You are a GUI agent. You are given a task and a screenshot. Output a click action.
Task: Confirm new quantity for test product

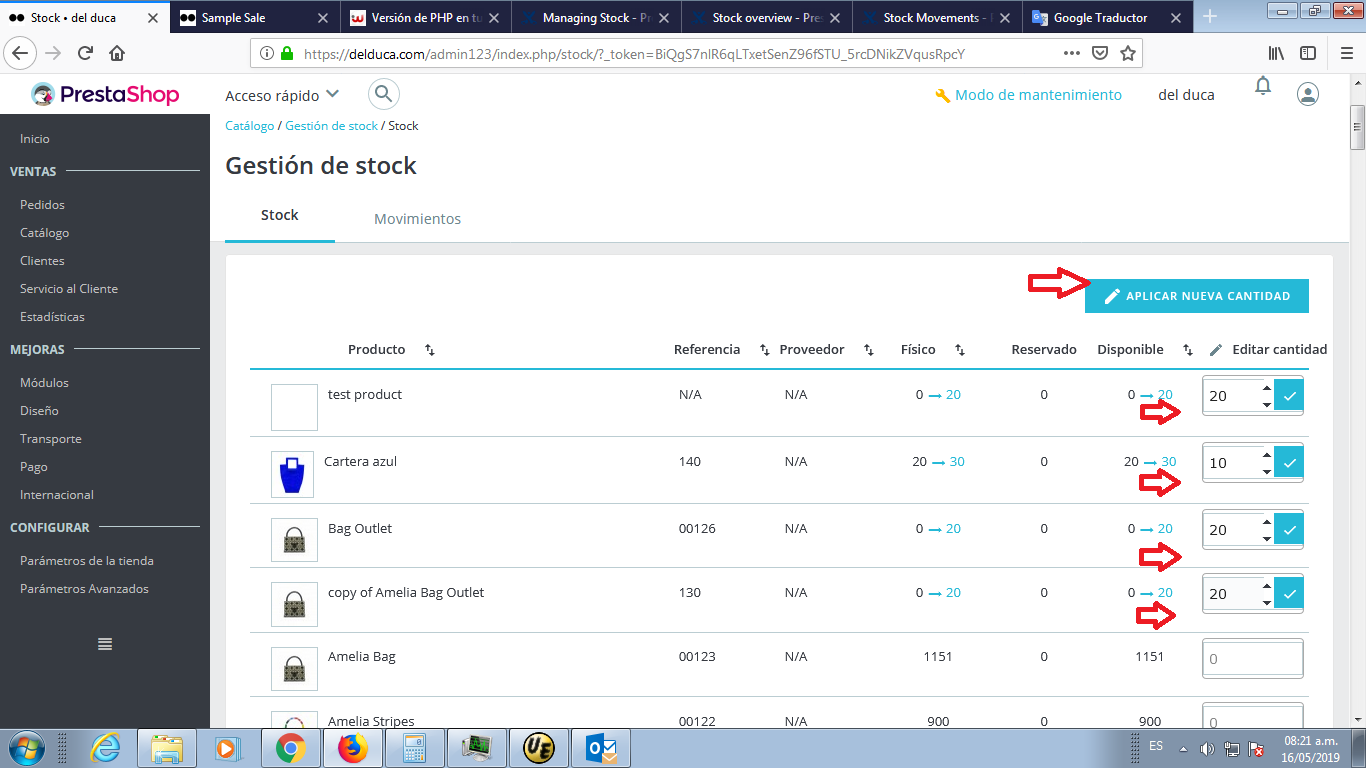pos(1288,395)
